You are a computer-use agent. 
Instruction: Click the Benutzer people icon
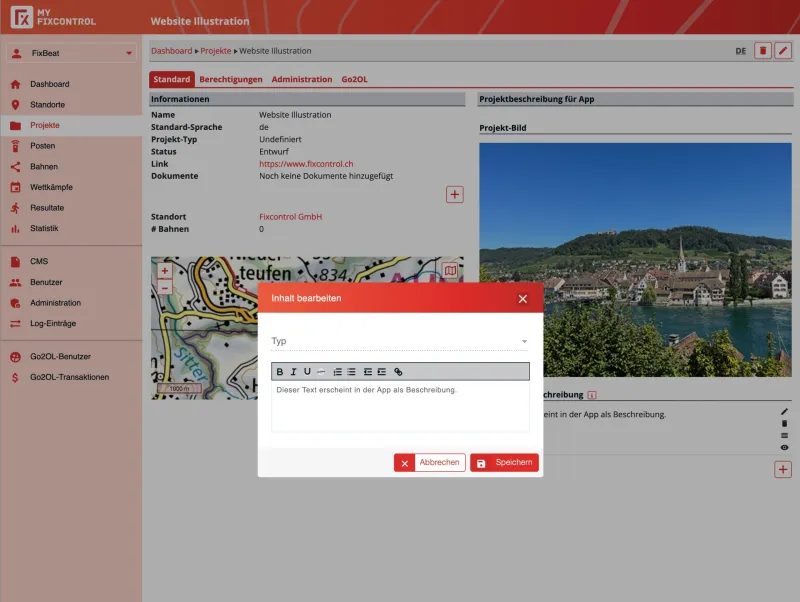pos(15,282)
